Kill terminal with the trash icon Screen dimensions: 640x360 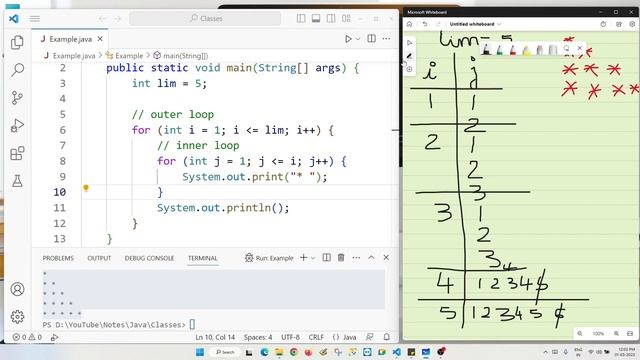click(341, 258)
